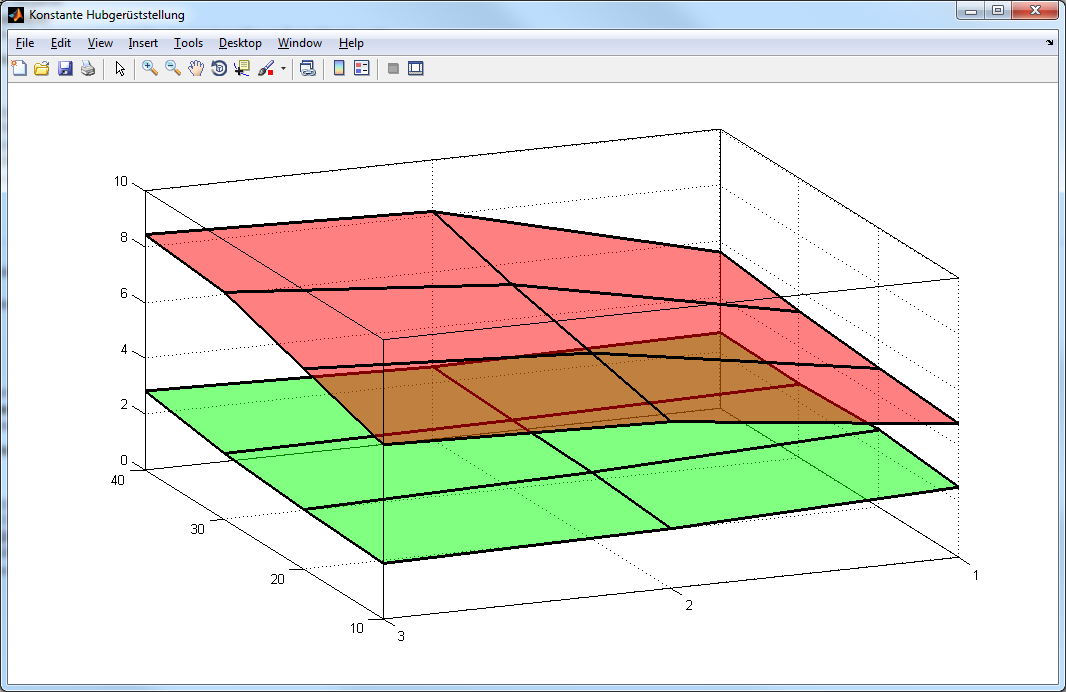Screen dimensions: 1066x692
Task: Toggle Edit Plot arrow mode
Action: click(x=120, y=69)
